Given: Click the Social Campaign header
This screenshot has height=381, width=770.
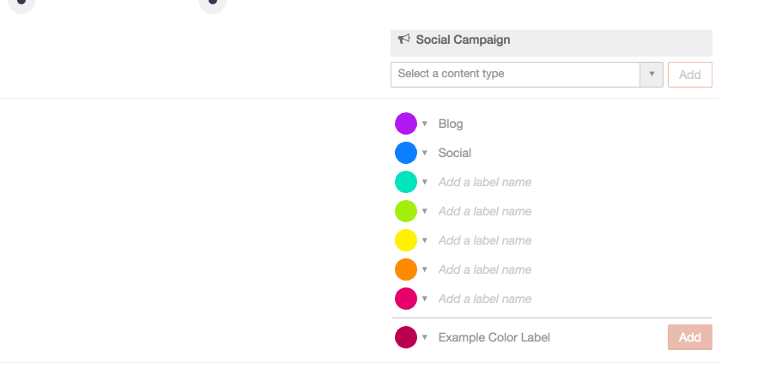Looking at the screenshot, I should (551, 42).
